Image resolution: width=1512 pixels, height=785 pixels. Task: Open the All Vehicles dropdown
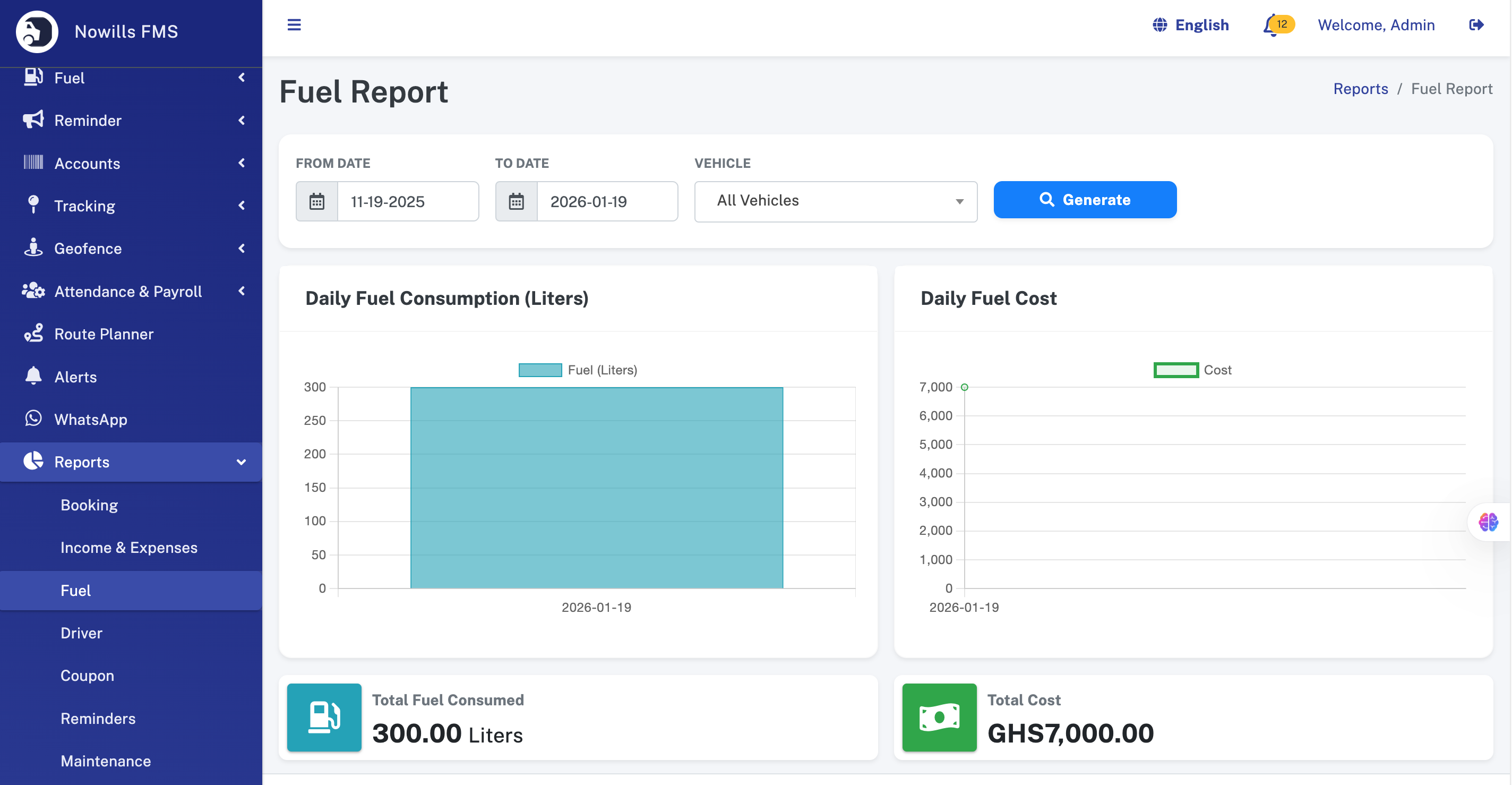[x=835, y=201]
